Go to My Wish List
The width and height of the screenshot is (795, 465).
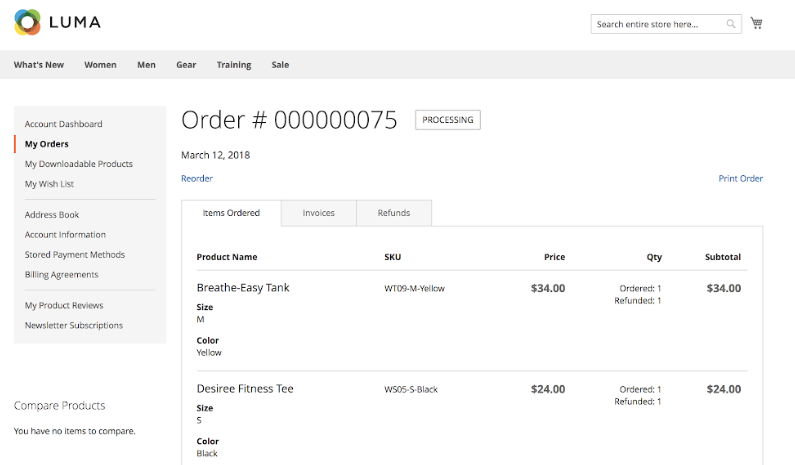[49, 184]
